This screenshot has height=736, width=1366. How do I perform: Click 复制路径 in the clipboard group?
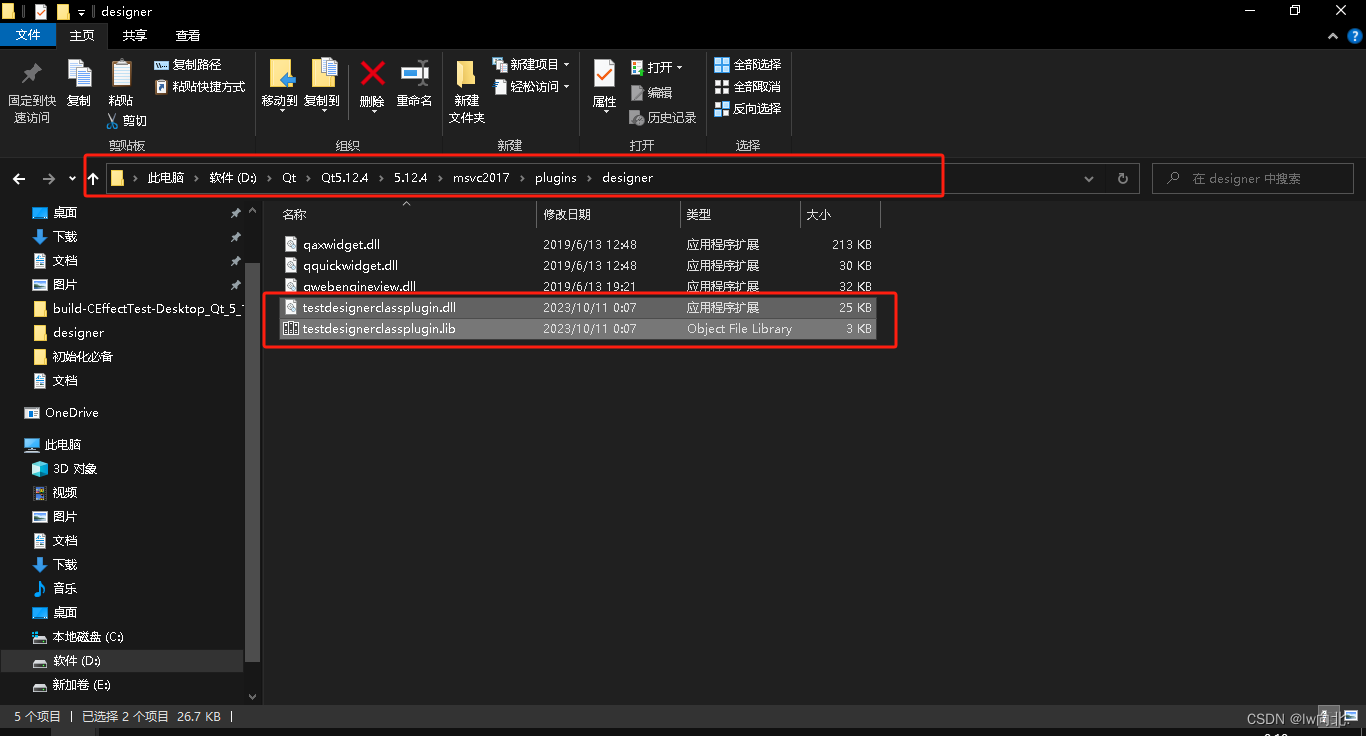pos(187,65)
